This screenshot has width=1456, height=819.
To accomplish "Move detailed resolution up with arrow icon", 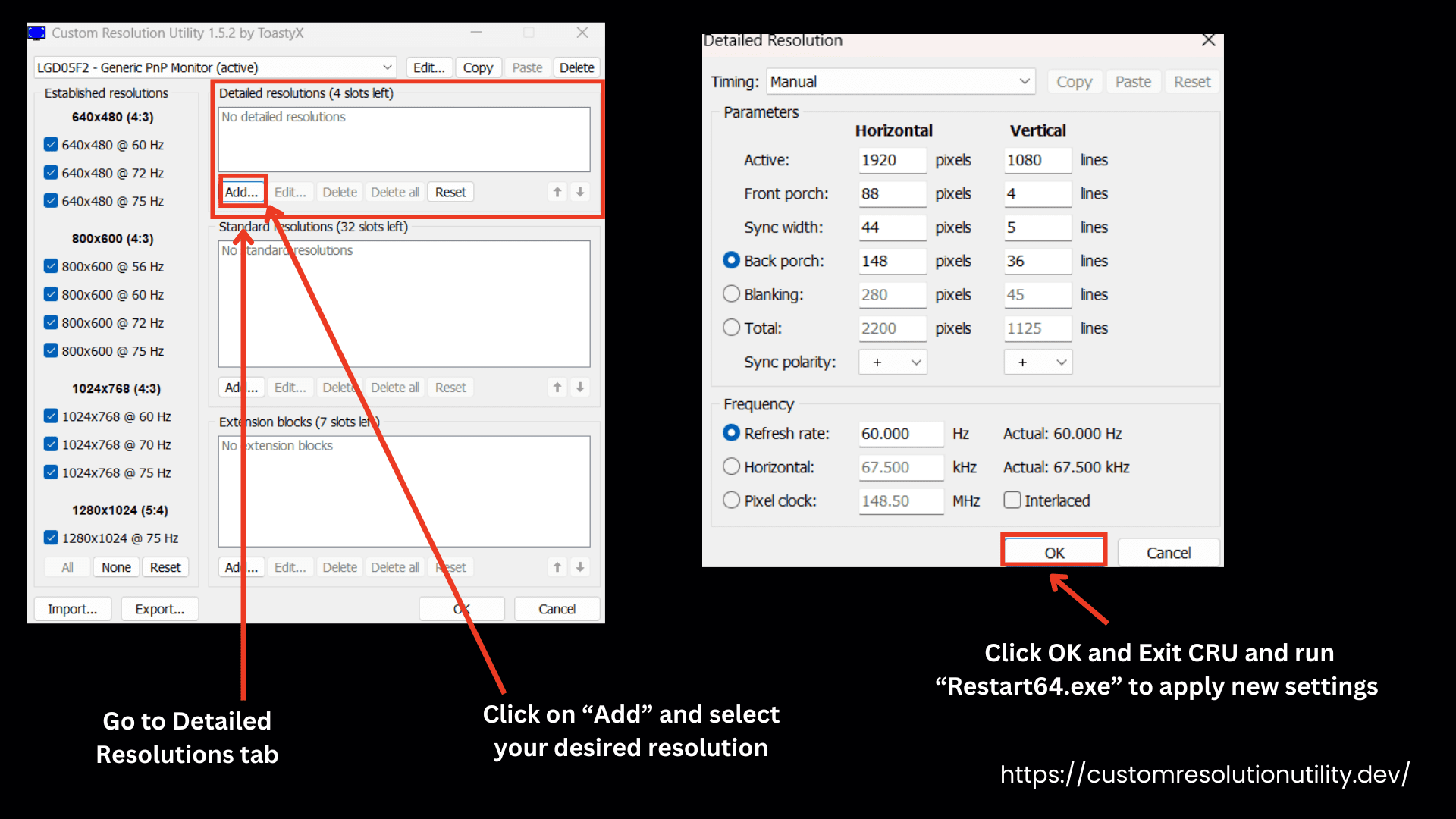I will (x=557, y=192).
